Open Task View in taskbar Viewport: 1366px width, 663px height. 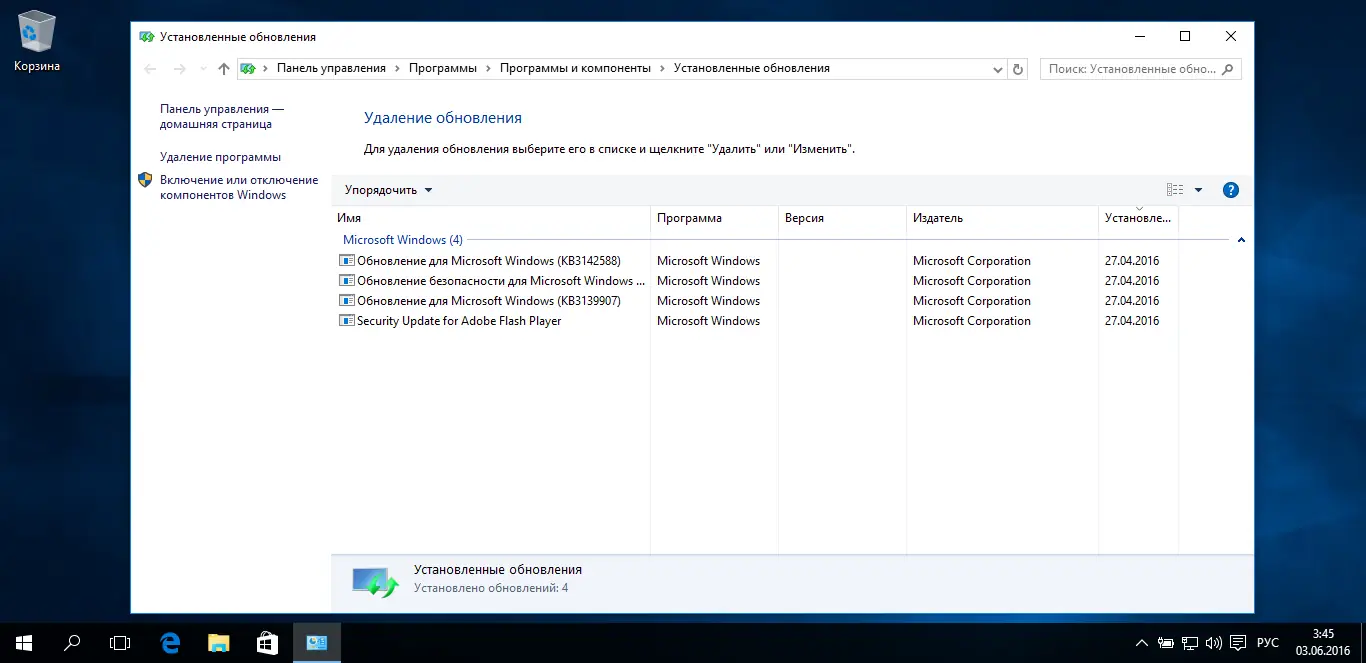pos(120,643)
